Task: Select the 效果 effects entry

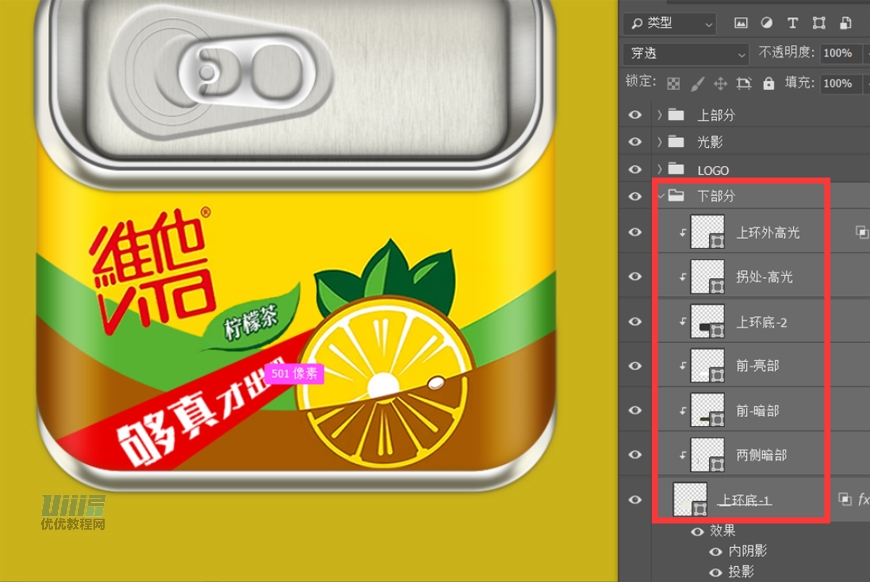Action: coord(722,531)
